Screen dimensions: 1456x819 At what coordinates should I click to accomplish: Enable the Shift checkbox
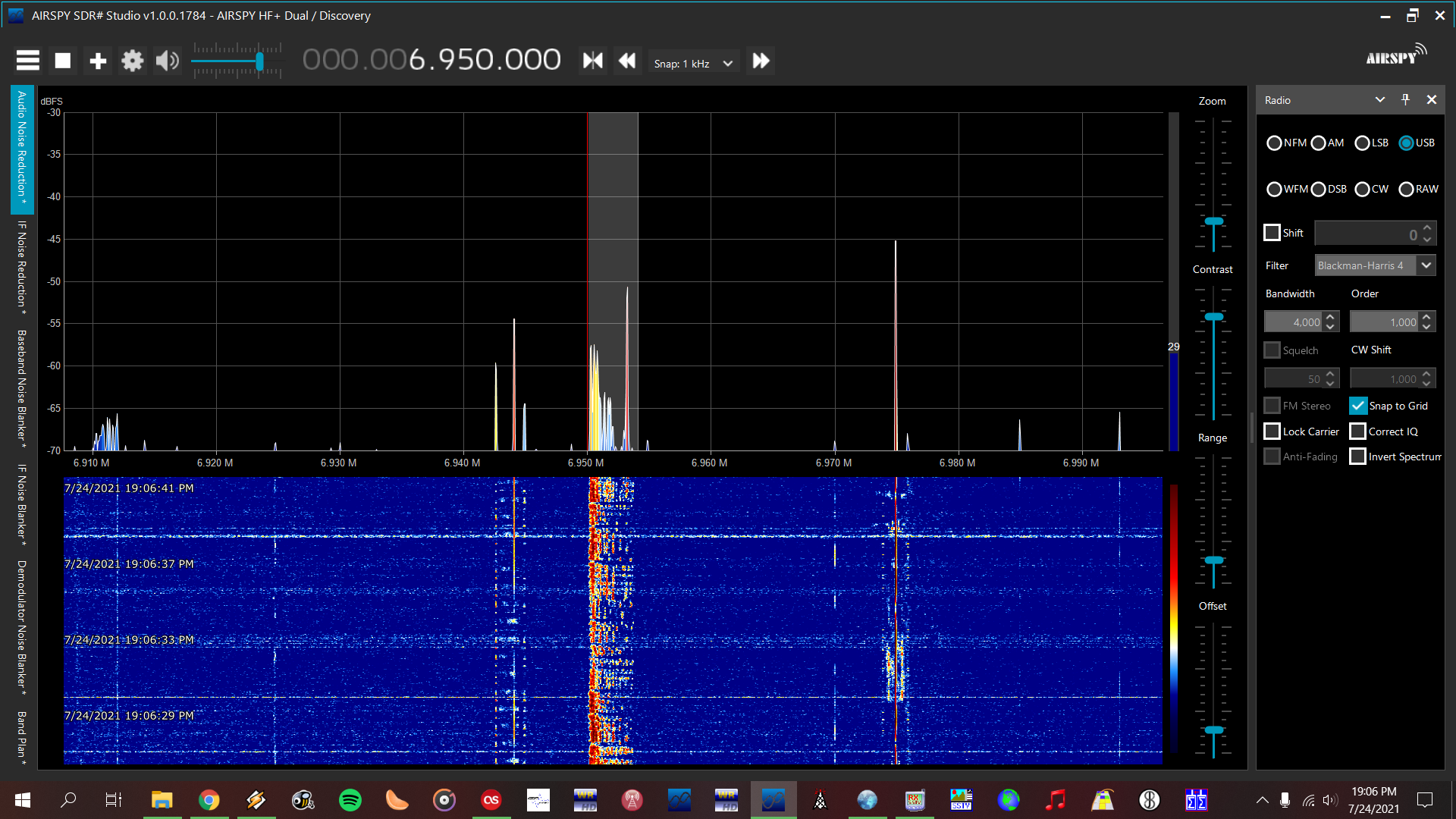click(x=1272, y=233)
